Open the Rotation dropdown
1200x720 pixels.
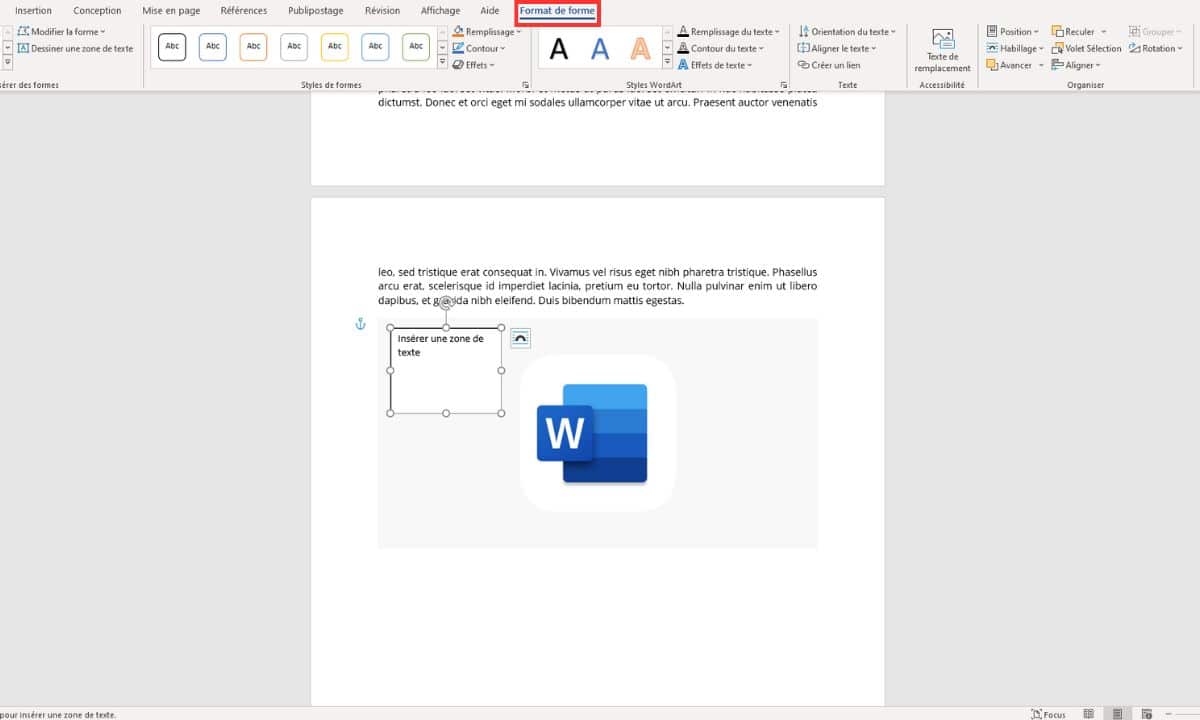tap(1155, 48)
